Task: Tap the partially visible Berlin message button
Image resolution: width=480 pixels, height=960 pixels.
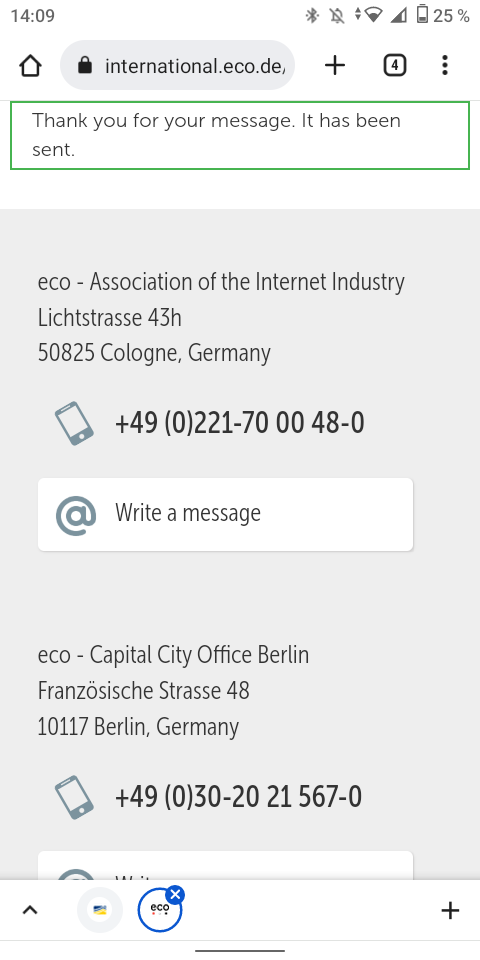Action: click(225, 865)
